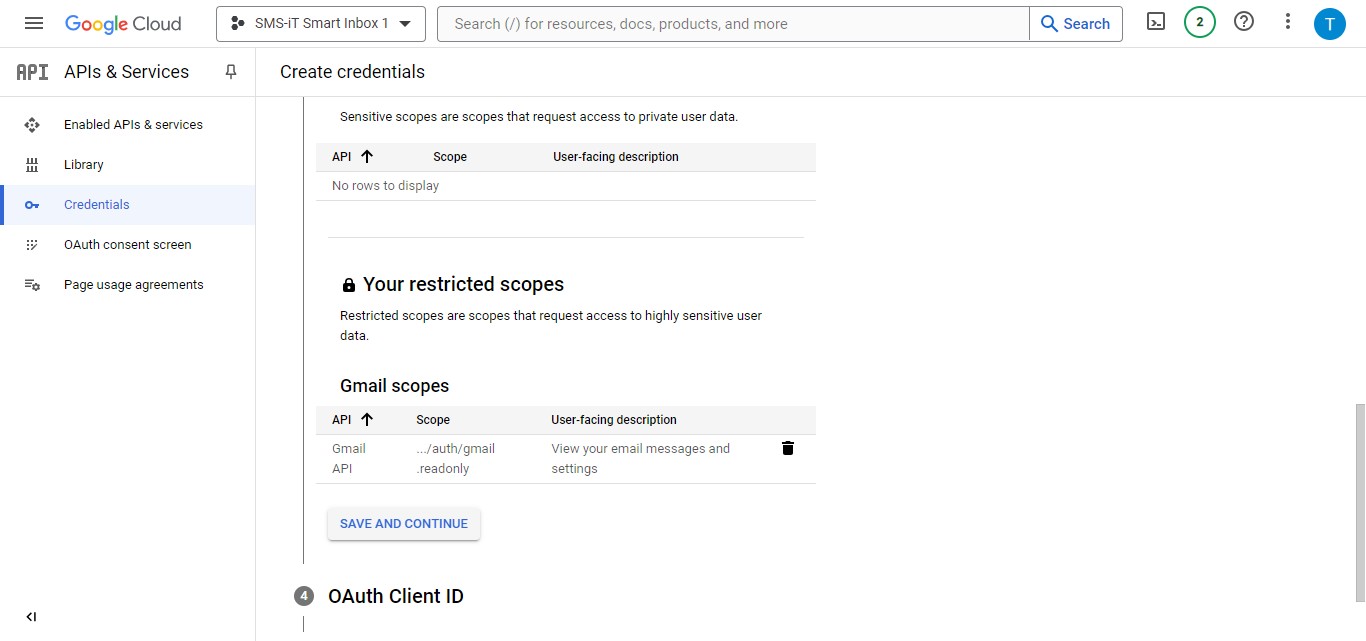Click the blue Search button
Image resolution: width=1366 pixels, height=641 pixels.
1075,24
